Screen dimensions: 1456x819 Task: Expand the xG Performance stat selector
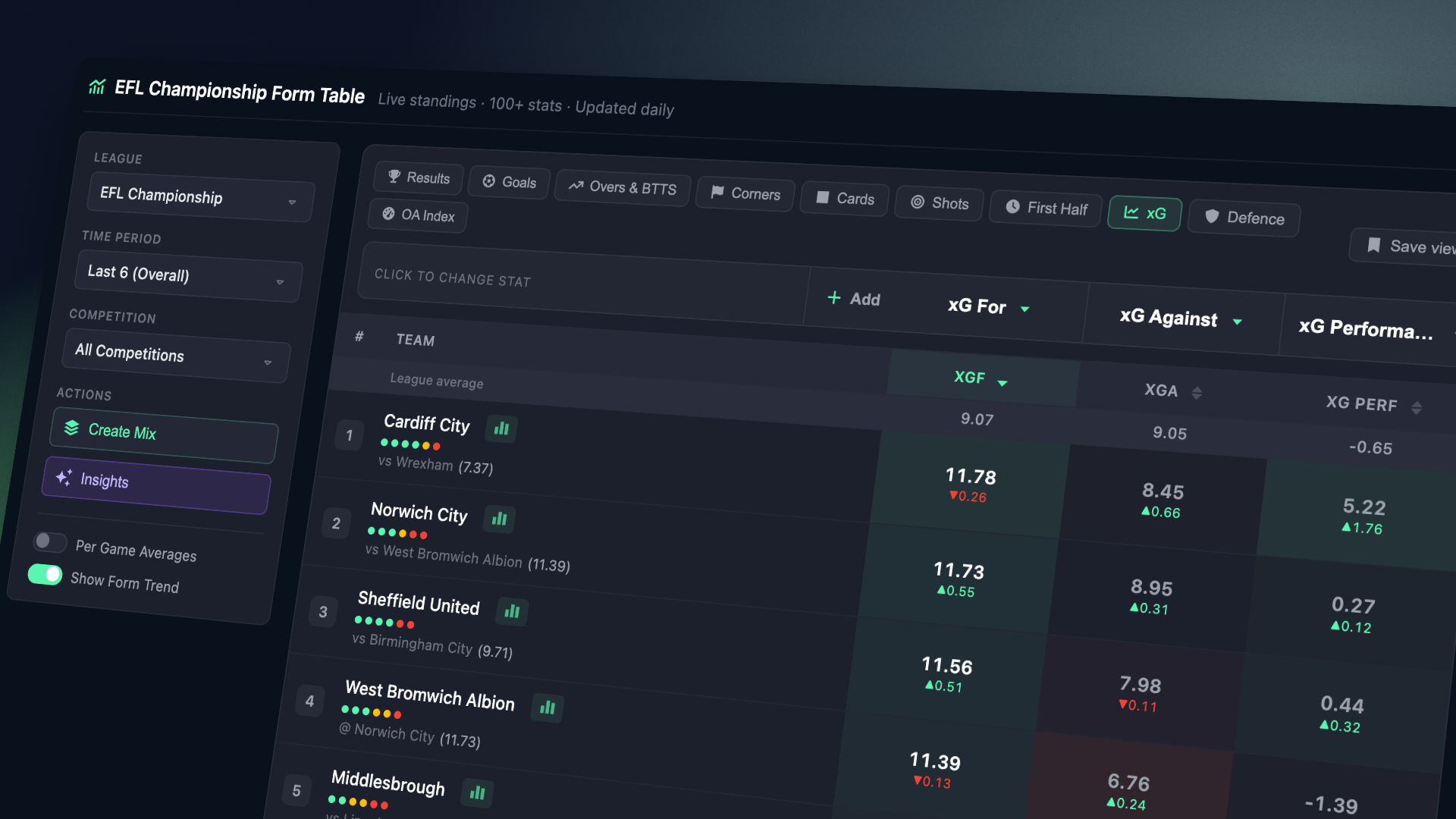click(x=1367, y=328)
